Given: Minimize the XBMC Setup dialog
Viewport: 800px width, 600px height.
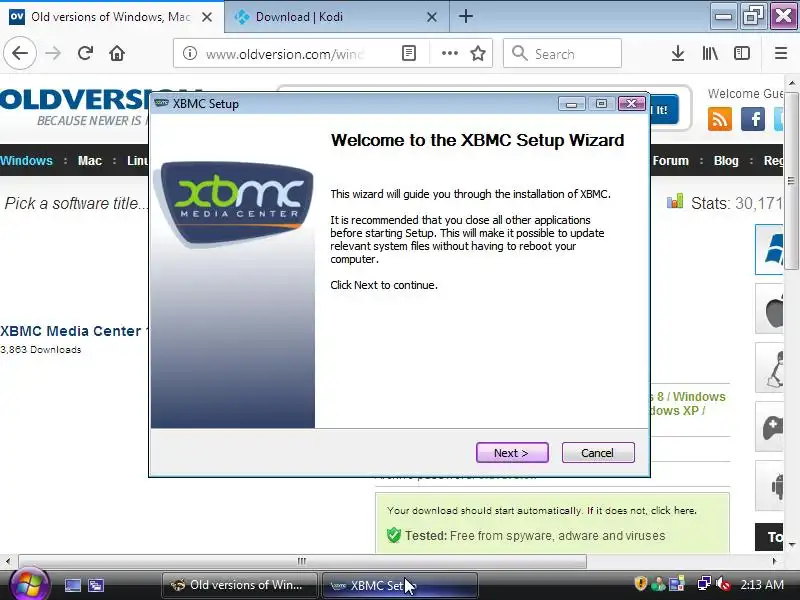Looking at the screenshot, I should [x=571, y=104].
